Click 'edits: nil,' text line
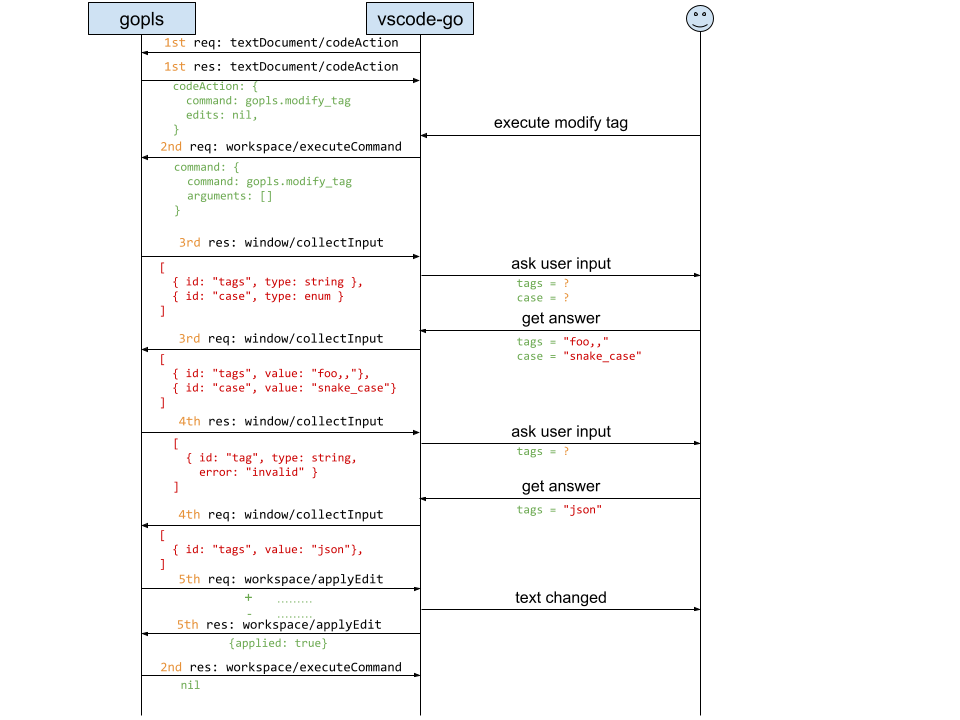960x720 pixels. click(x=222, y=115)
